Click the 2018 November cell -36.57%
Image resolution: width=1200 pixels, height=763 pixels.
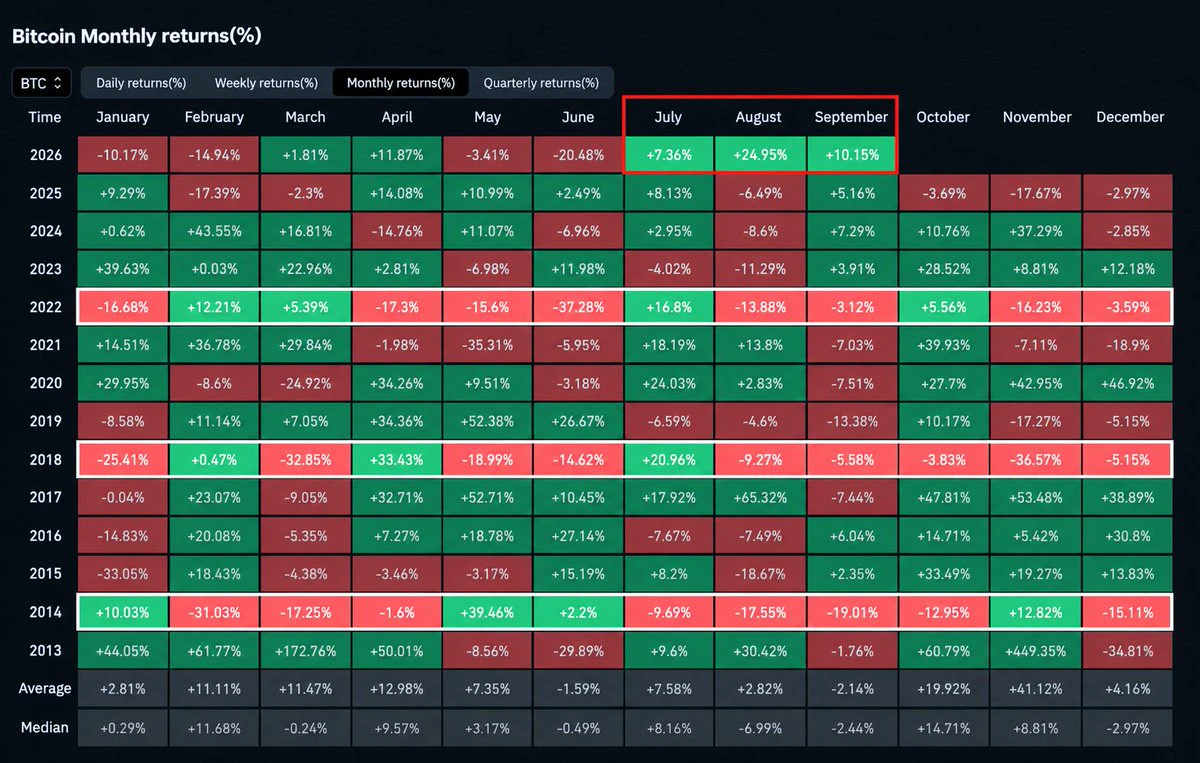pos(1036,460)
